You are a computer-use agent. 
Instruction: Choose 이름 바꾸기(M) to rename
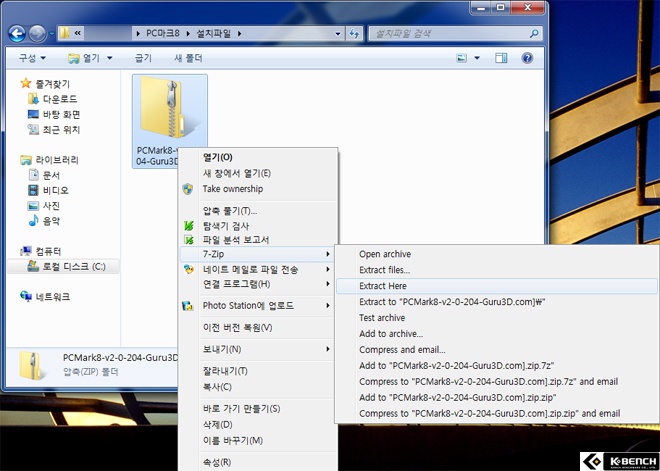click(x=258, y=441)
